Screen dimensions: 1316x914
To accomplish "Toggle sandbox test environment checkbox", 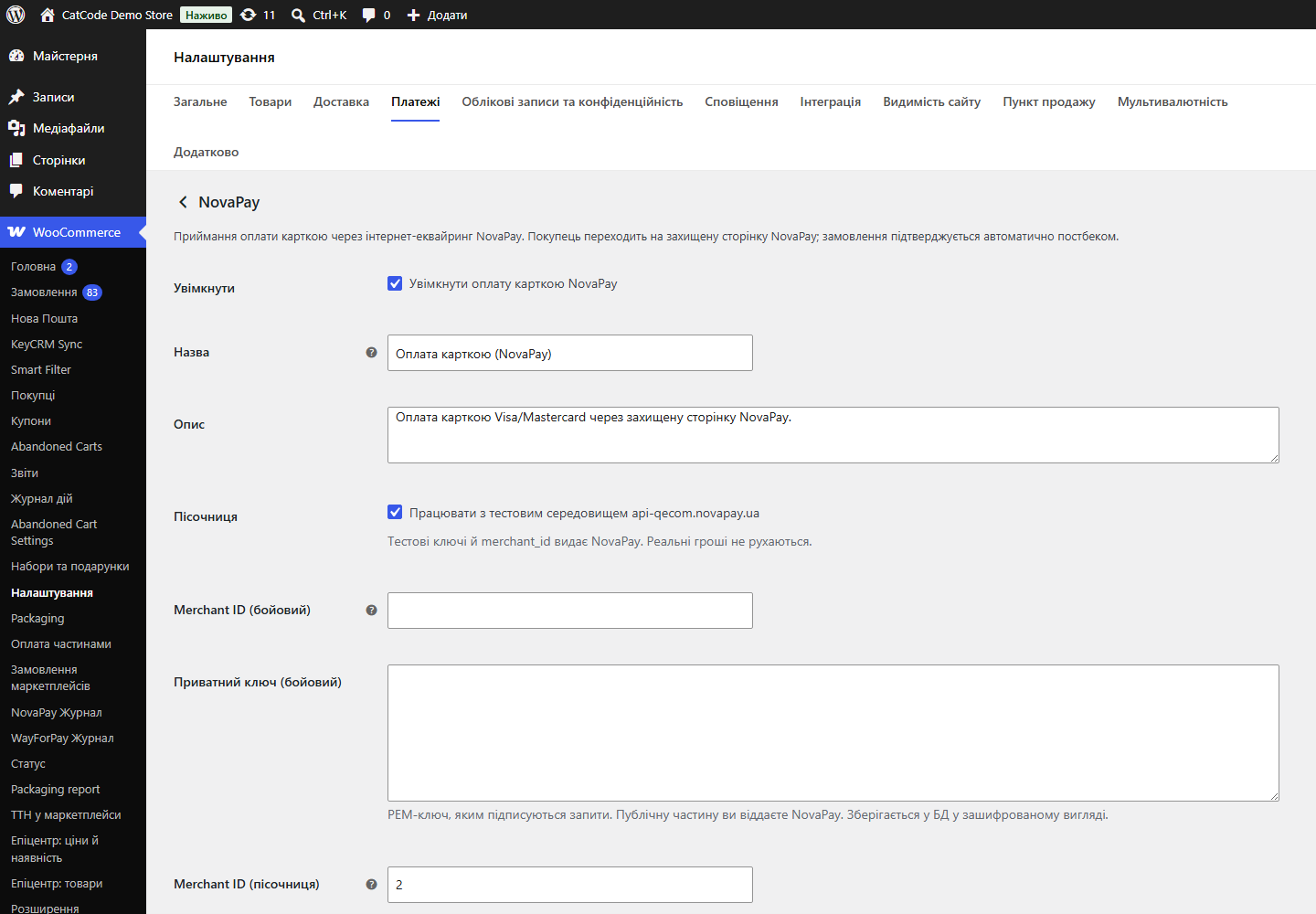I will (395, 512).
